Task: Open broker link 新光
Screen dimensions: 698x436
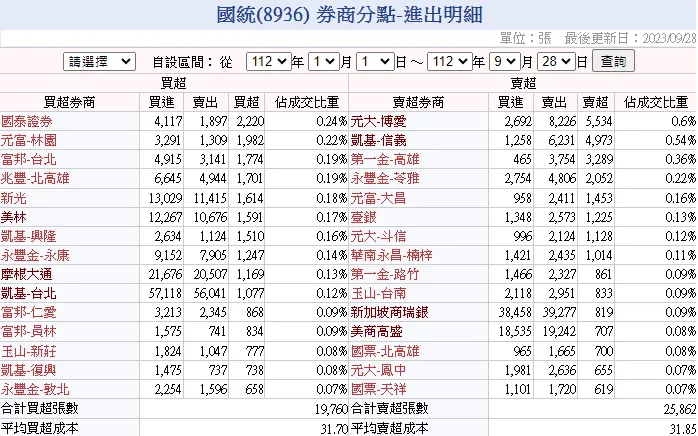Action: pyautogui.click(x=14, y=198)
